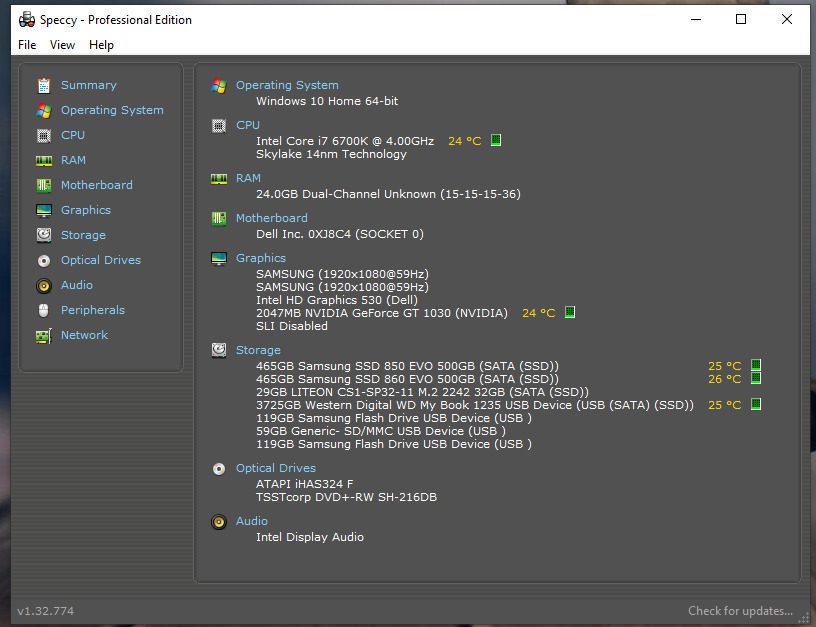Open Motherboard details via its sidebar icon
816x627 pixels.
43,185
